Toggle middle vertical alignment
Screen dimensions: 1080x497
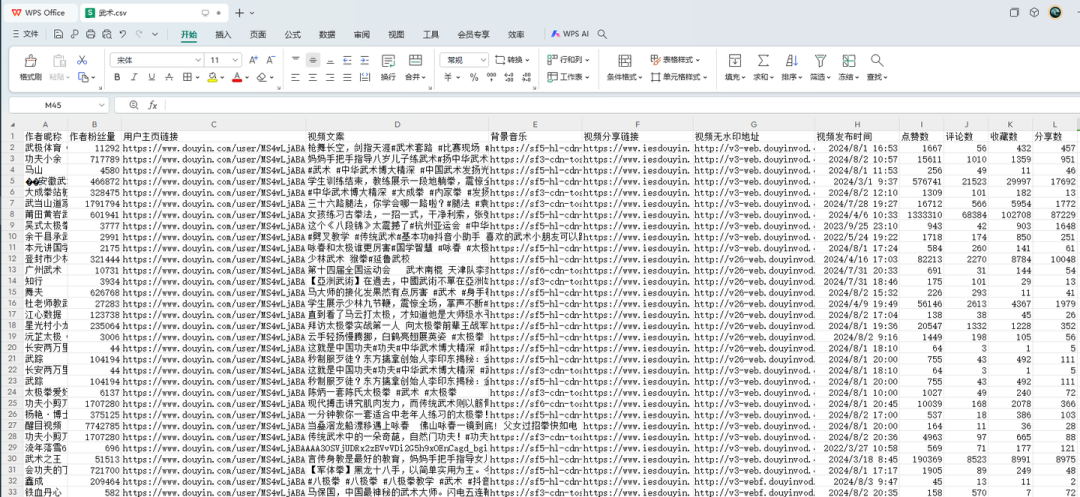[313, 60]
